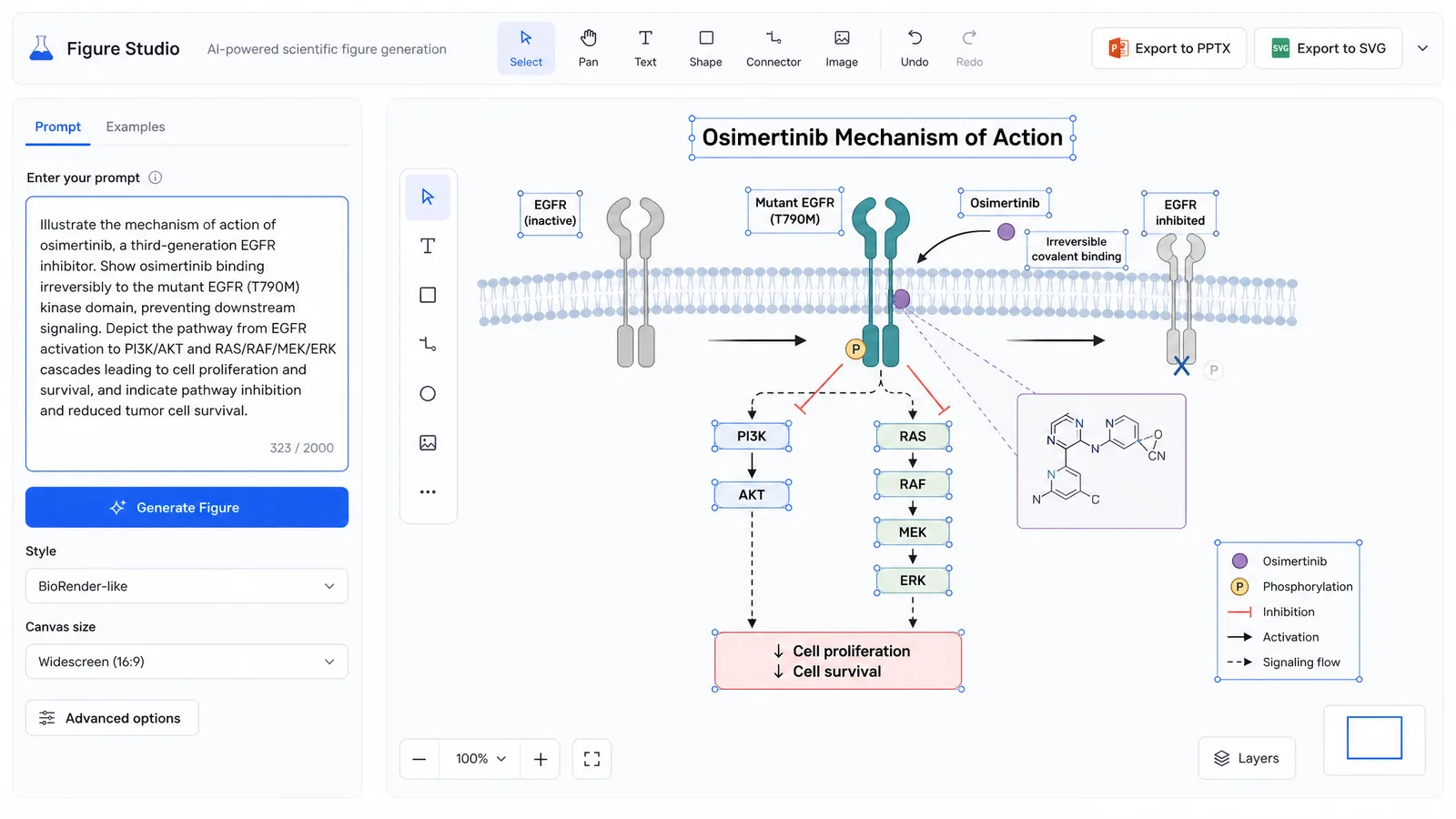Viewport: 1456px width, 819px height.
Task: Click the purple Osimertinib legend swatch
Action: 1239,561
